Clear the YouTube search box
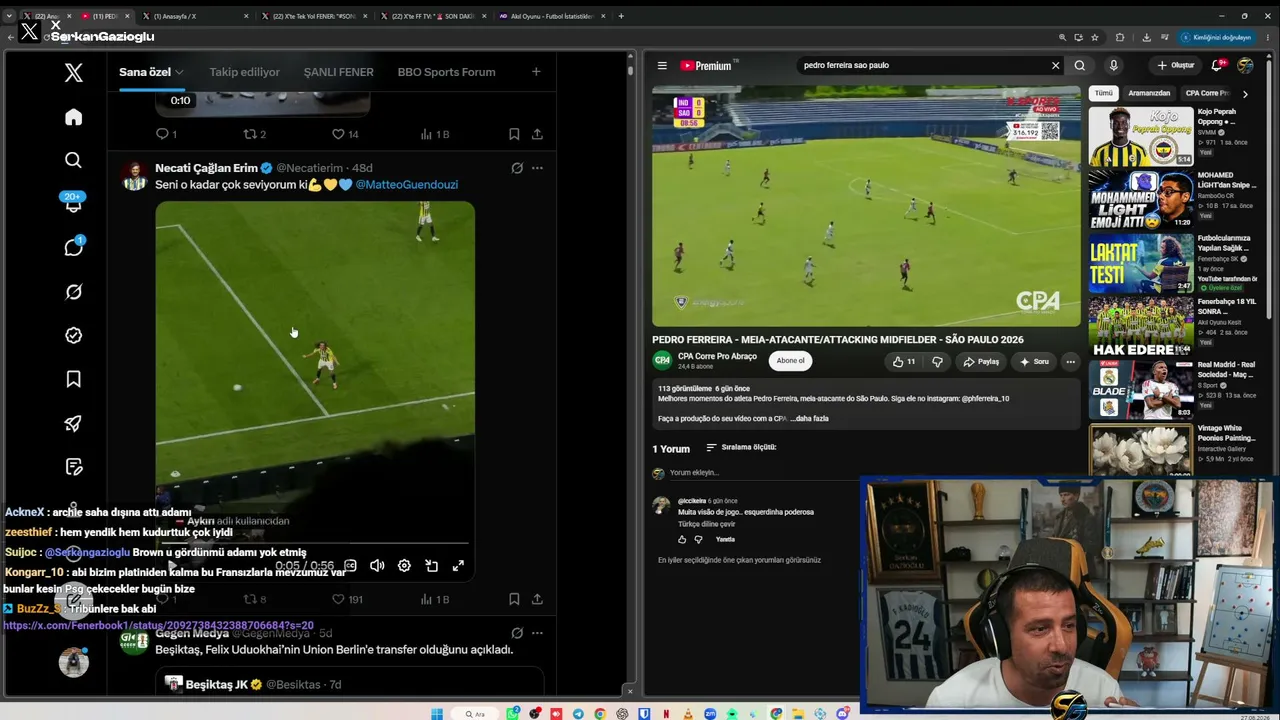The width and height of the screenshot is (1280, 720). point(1055,66)
